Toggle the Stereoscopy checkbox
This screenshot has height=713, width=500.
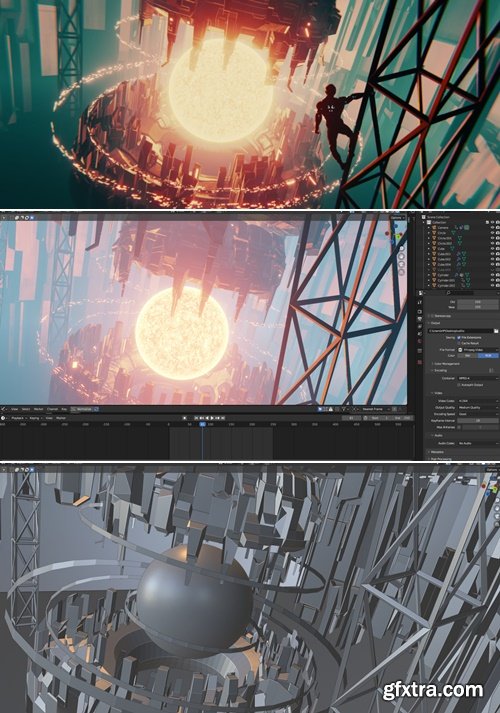point(432,316)
